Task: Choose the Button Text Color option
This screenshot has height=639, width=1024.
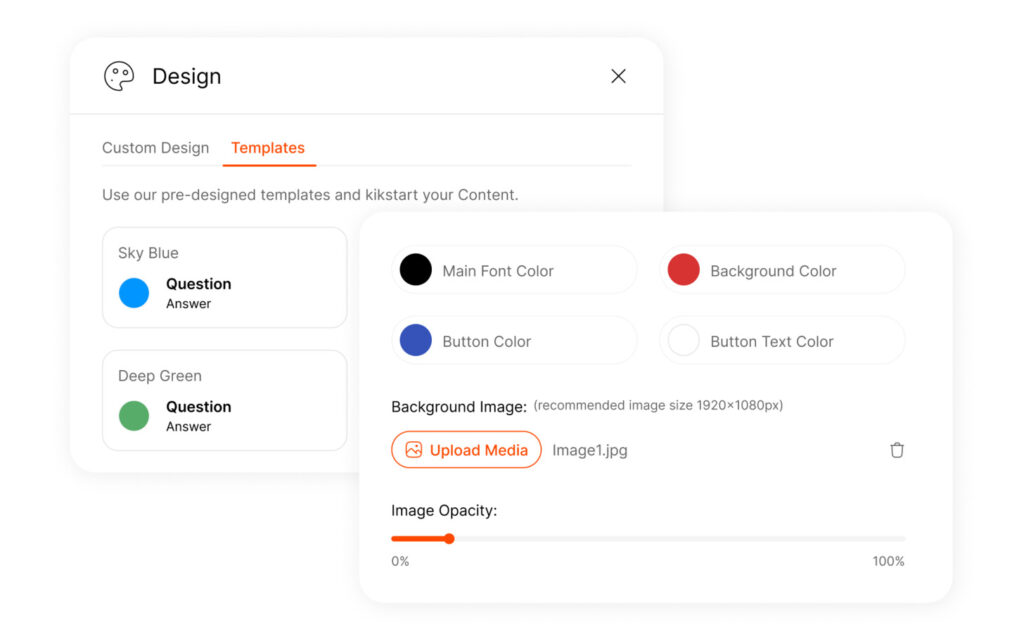Action: (x=781, y=340)
